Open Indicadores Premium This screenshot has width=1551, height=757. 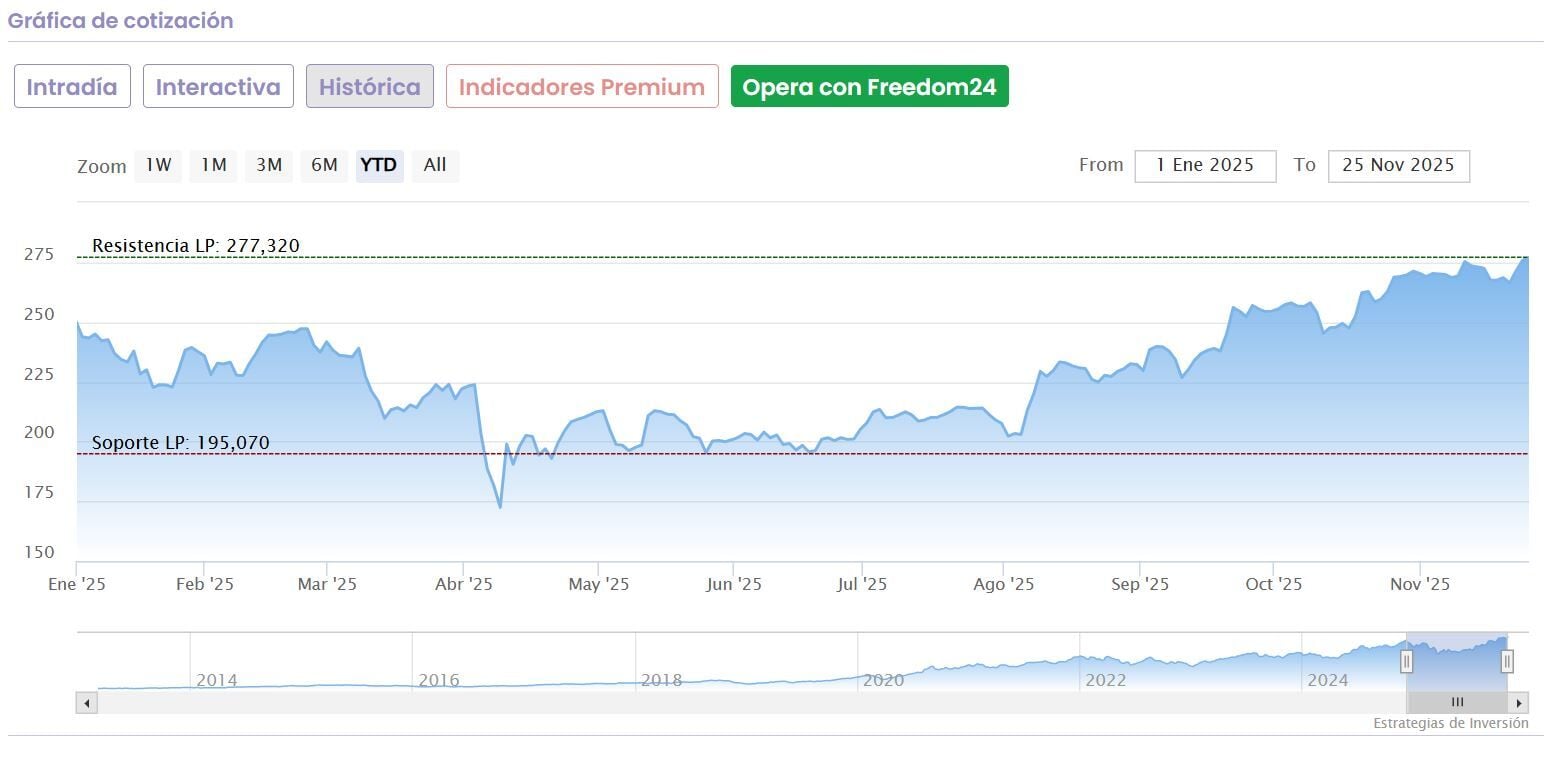click(582, 87)
